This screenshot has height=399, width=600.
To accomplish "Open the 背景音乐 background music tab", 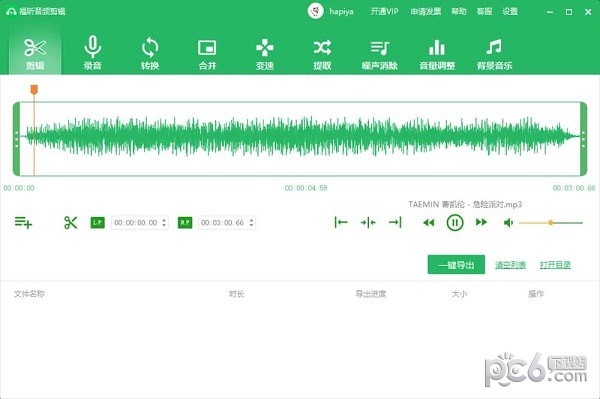I will pyautogui.click(x=494, y=54).
